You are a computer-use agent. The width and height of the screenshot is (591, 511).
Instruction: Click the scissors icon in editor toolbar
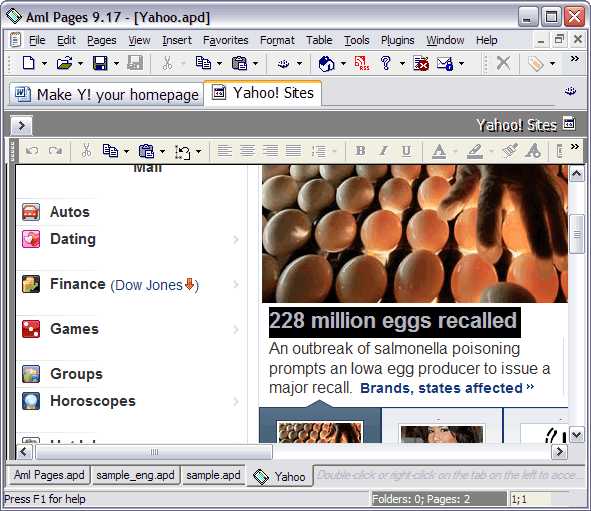86,151
